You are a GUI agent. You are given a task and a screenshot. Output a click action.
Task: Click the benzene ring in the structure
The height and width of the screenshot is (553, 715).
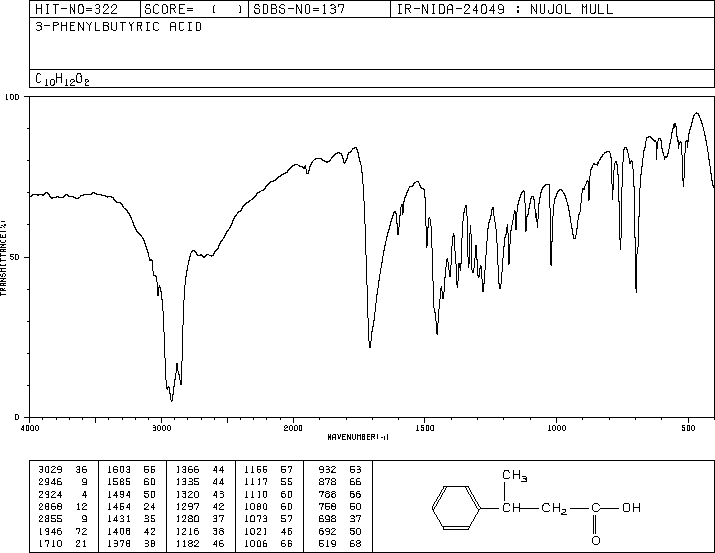[456, 507]
